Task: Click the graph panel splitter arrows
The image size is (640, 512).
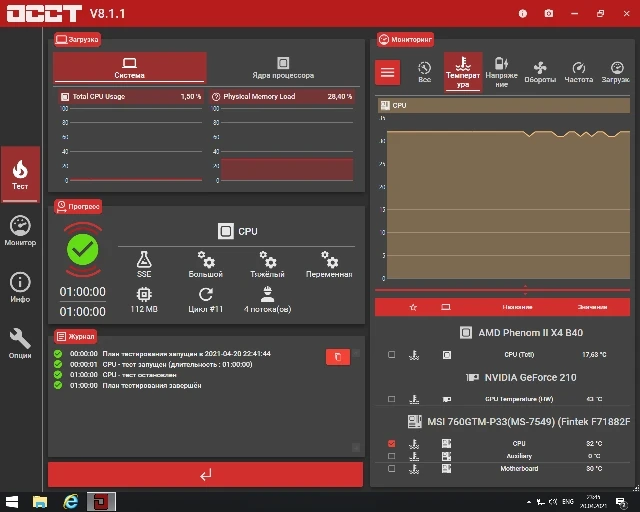Action: tap(525, 290)
